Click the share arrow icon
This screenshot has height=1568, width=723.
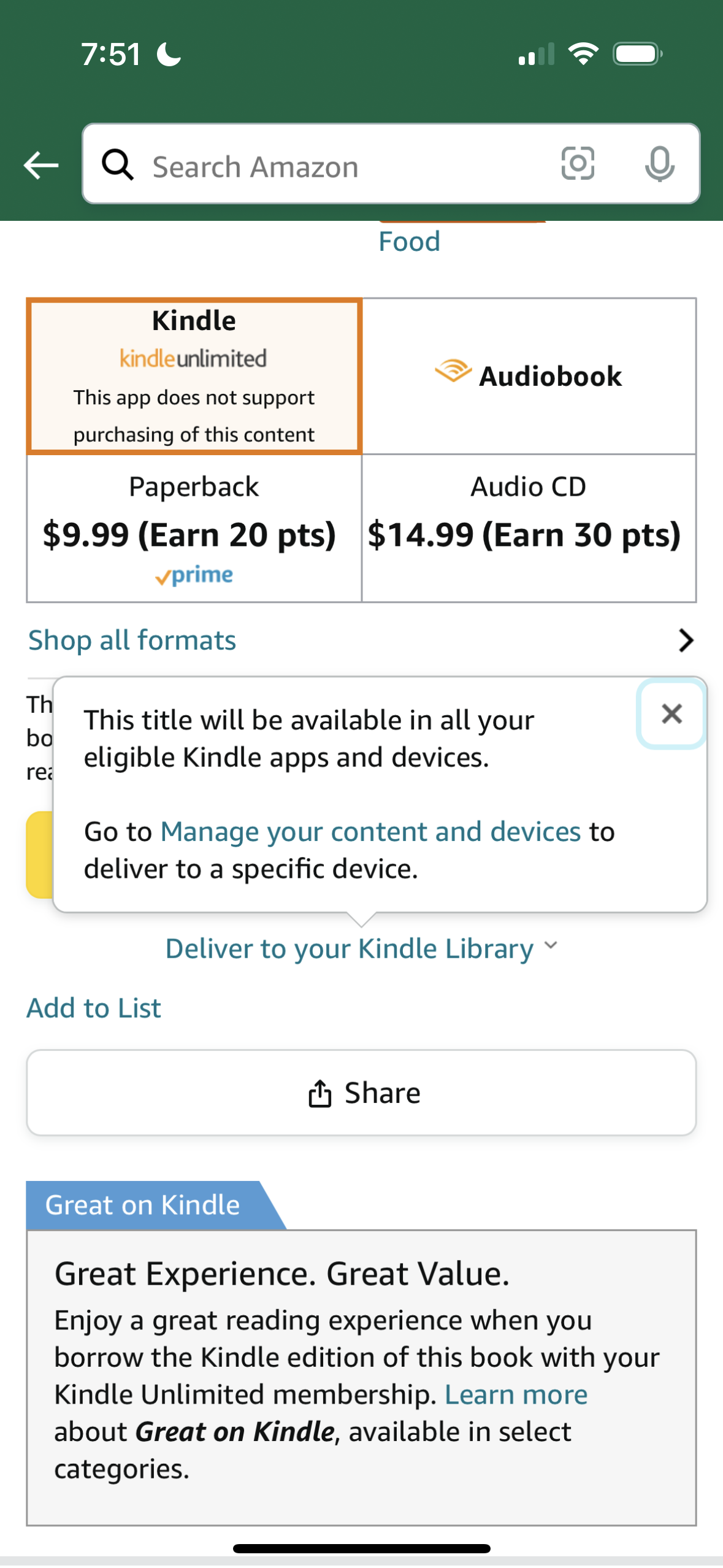pyautogui.click(x=321, y=1091)
